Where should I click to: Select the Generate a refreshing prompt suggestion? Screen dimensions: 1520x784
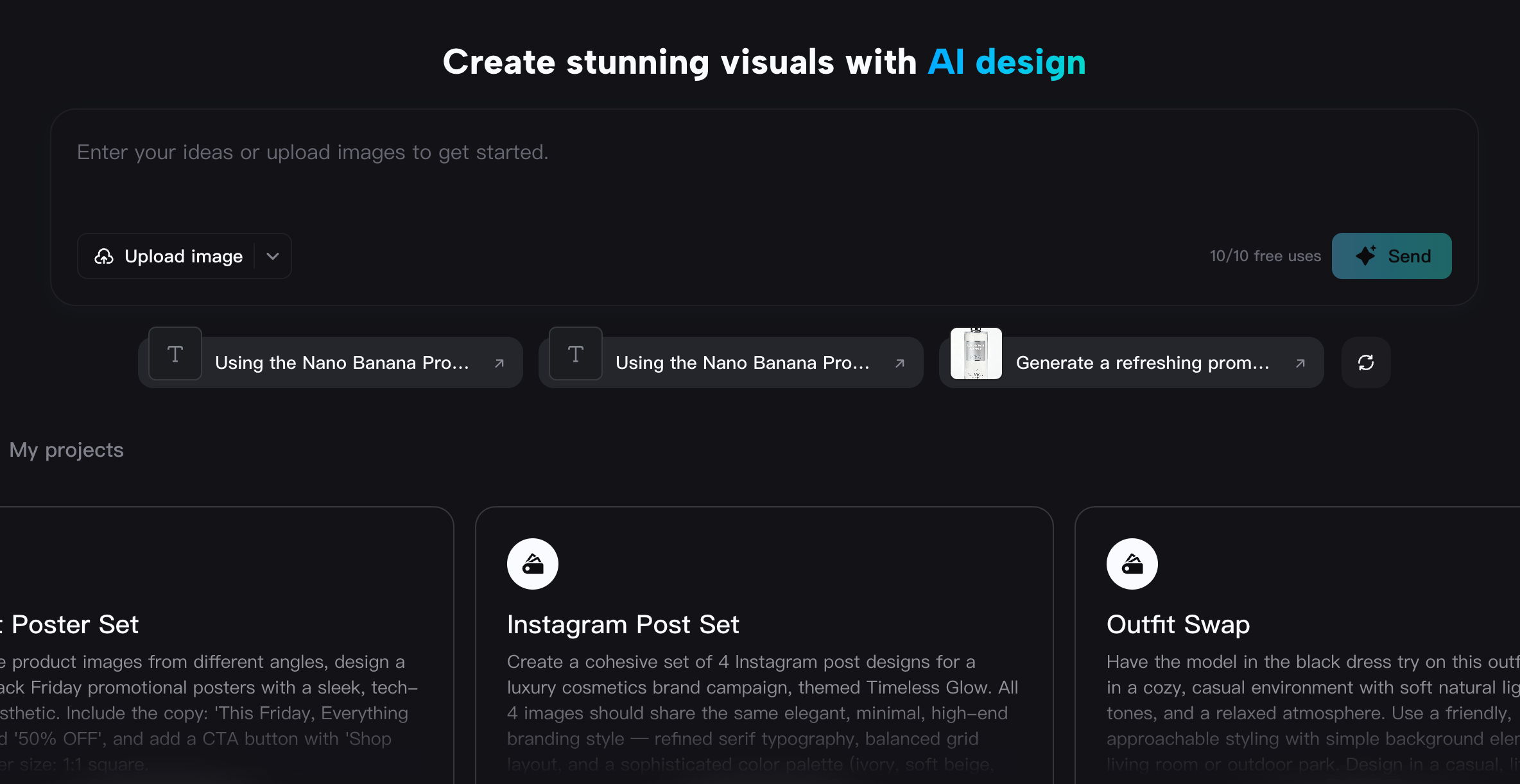coord(1143,362)
